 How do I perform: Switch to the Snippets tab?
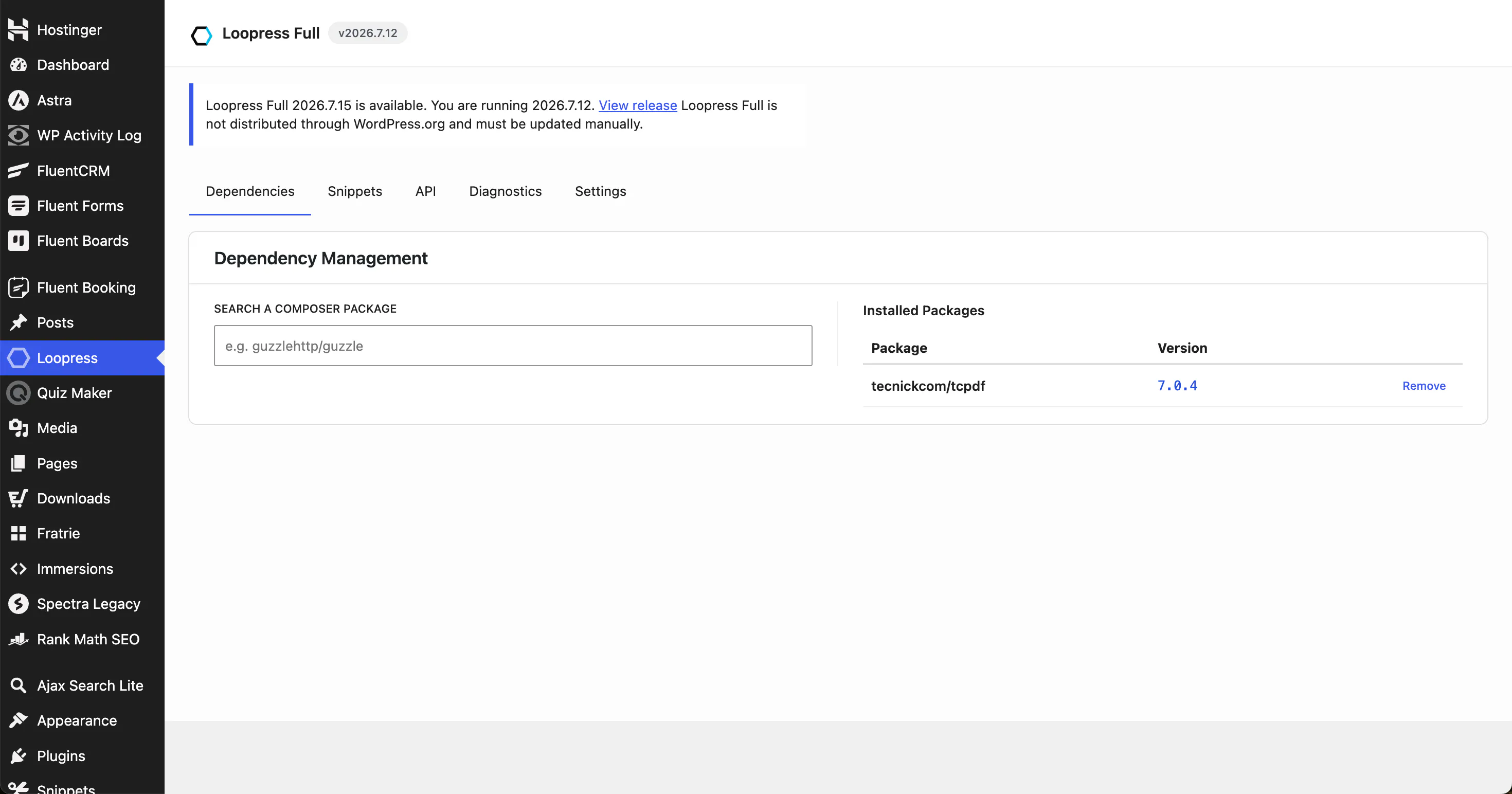[x=354, y=191]
